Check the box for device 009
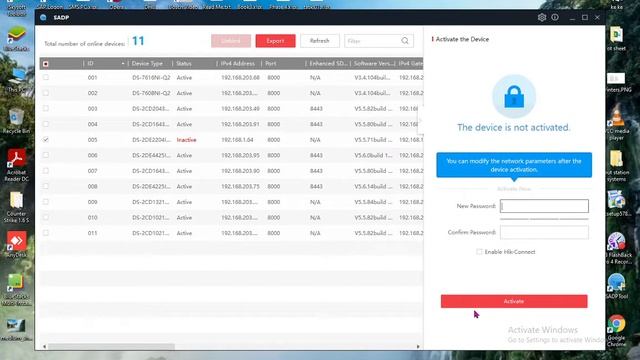The image size is (640, 360). pyautogui.click(x=46, y=202)
